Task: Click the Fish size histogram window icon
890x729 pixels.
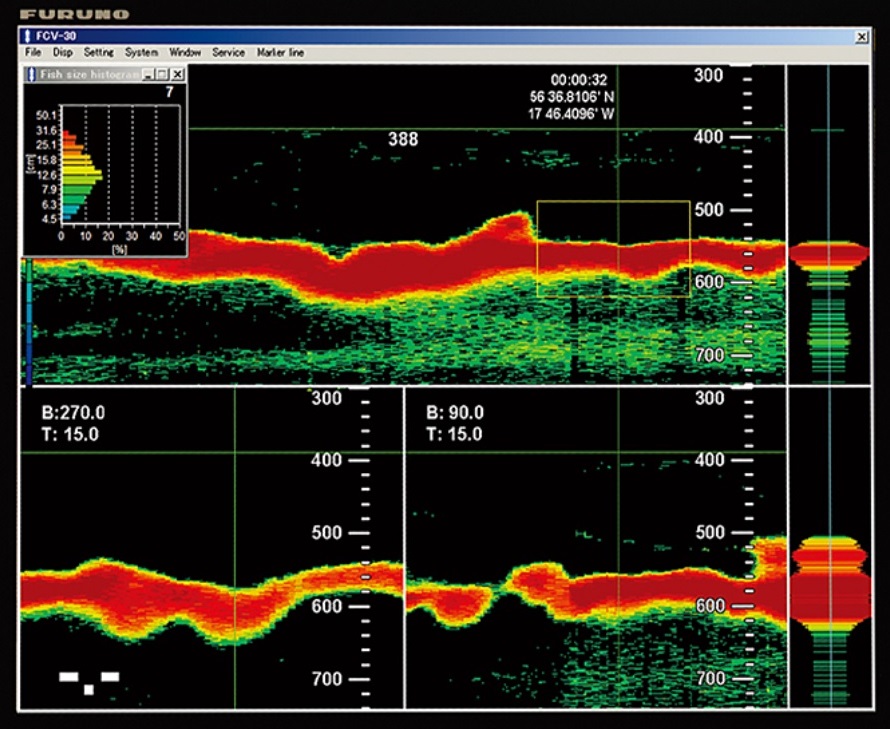Action: [x=30, y=74]
